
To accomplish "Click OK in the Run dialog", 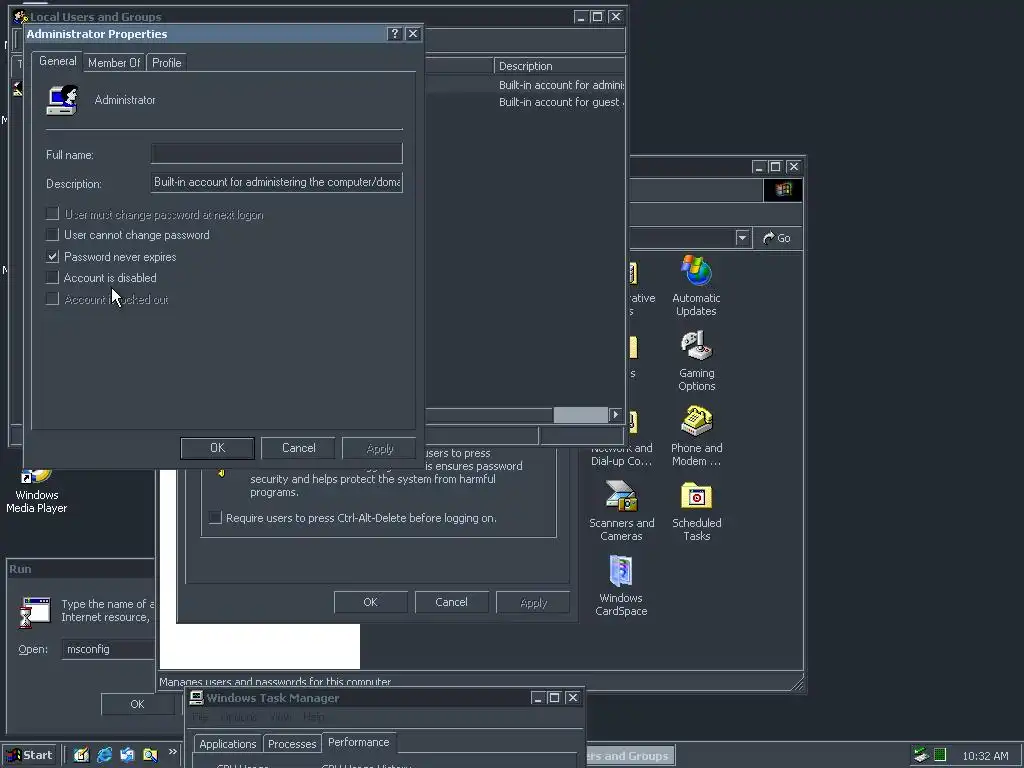I will click(x=137, y=704).
